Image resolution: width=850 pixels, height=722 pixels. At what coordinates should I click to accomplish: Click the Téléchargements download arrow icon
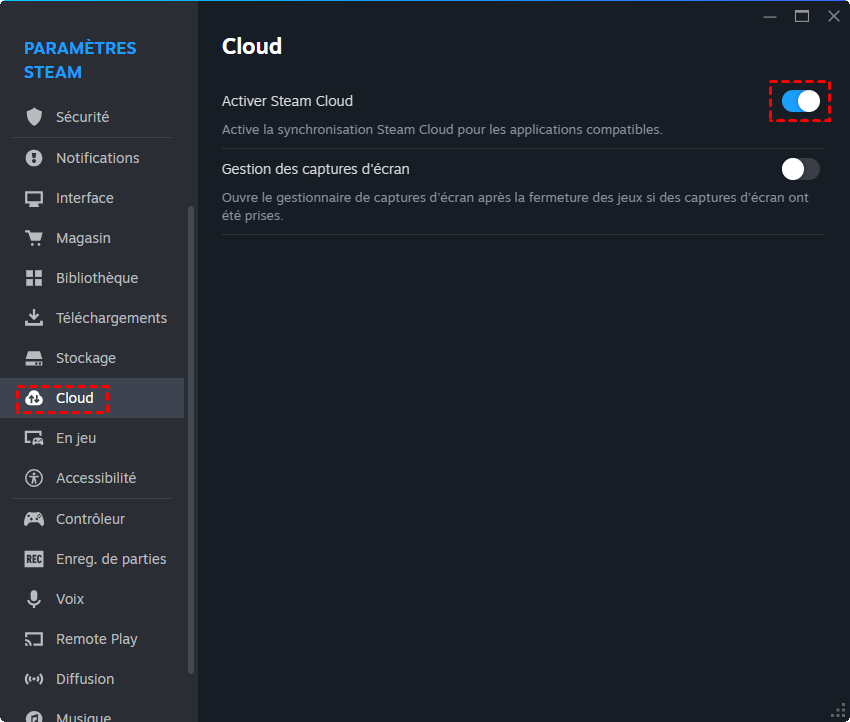[x=35, y=318]
